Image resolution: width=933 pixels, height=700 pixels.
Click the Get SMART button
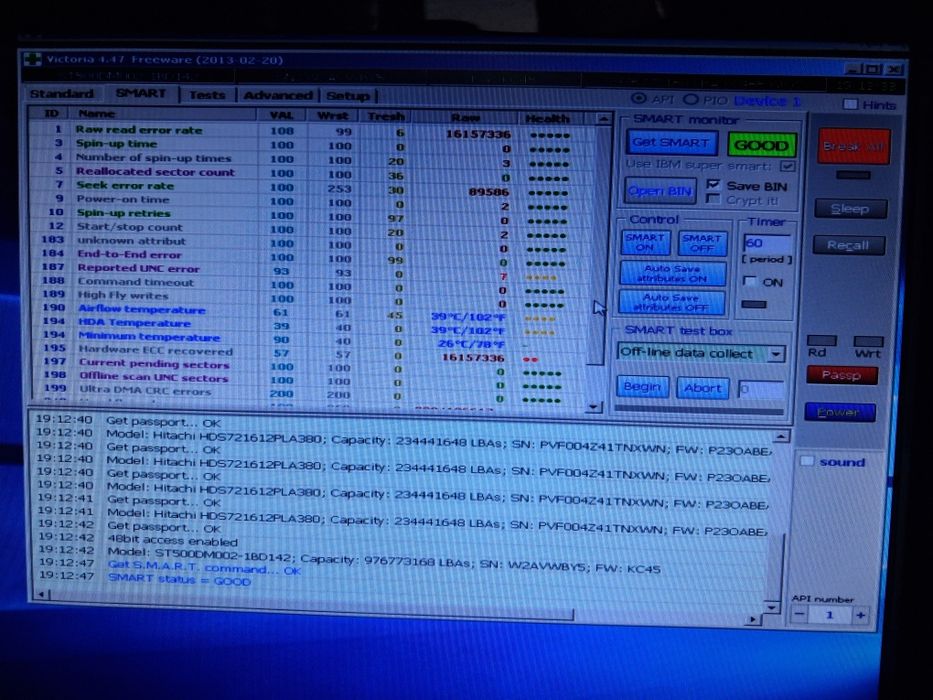(x=671, y=143)
